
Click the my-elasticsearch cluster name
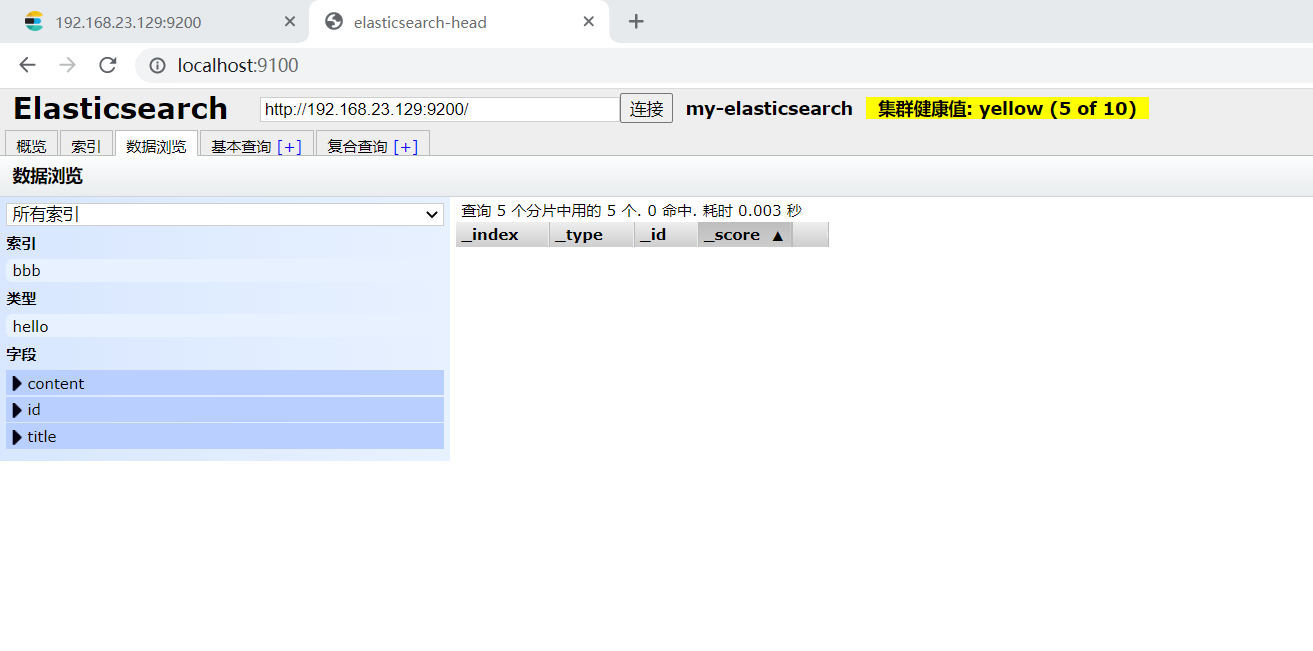(x=769, y=108)
